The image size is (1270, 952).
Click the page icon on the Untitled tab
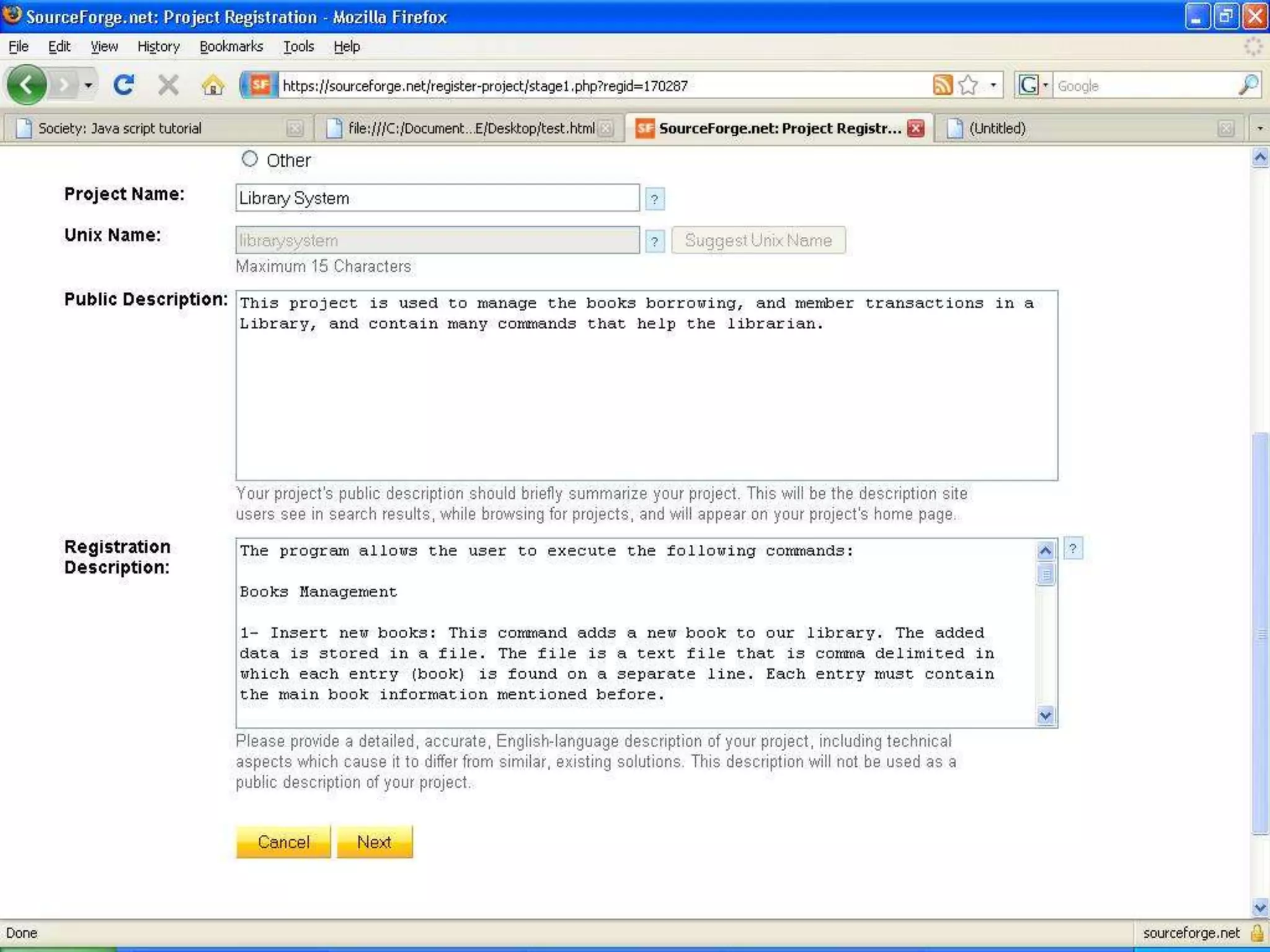pos(954,128)
